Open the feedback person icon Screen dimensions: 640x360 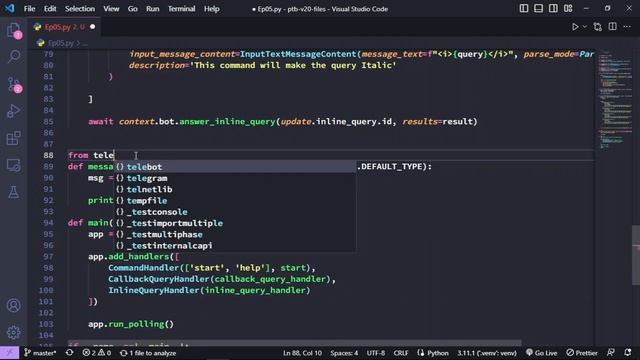[611, 353]
